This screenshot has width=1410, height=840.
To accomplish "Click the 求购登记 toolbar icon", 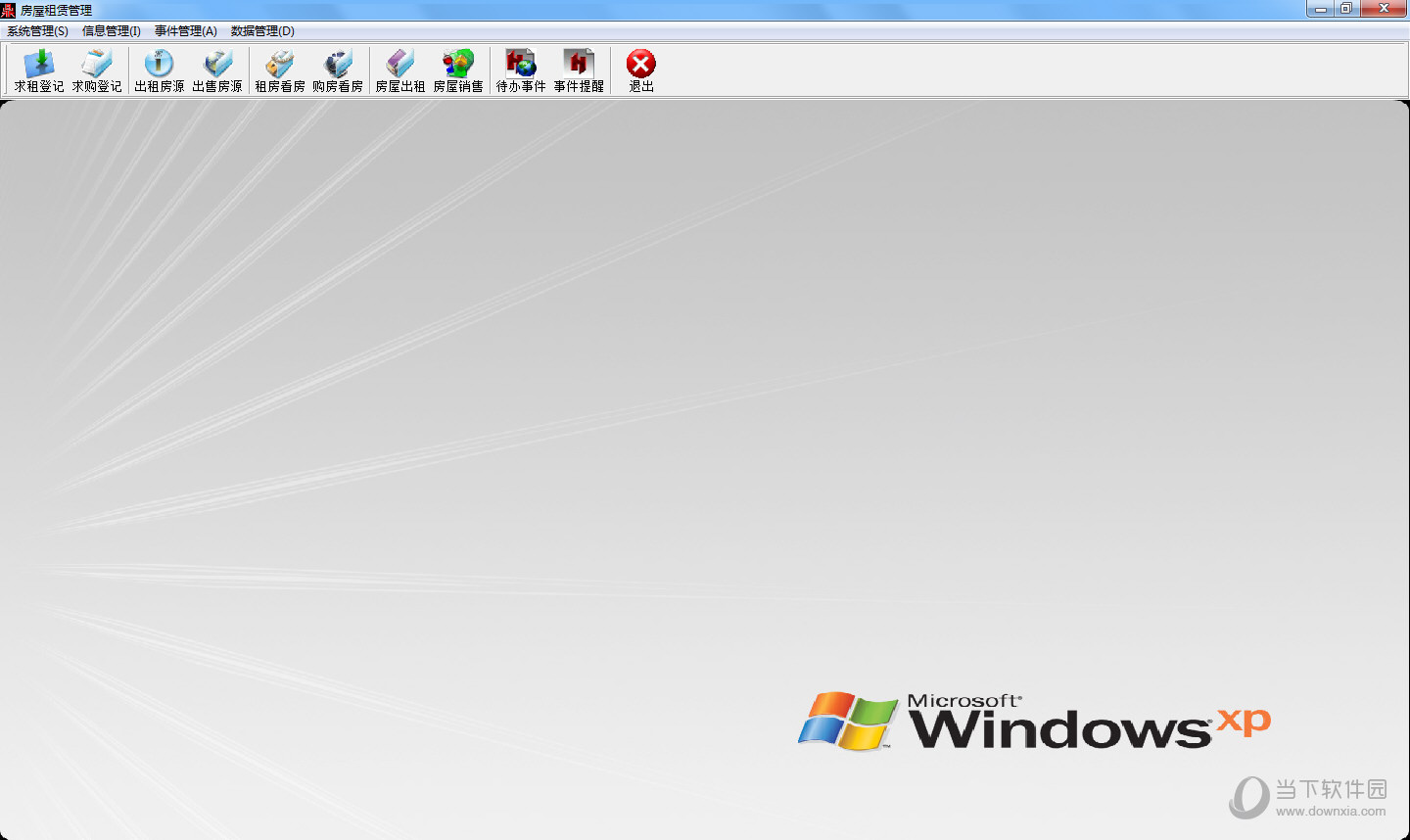I will coord(97,70).
